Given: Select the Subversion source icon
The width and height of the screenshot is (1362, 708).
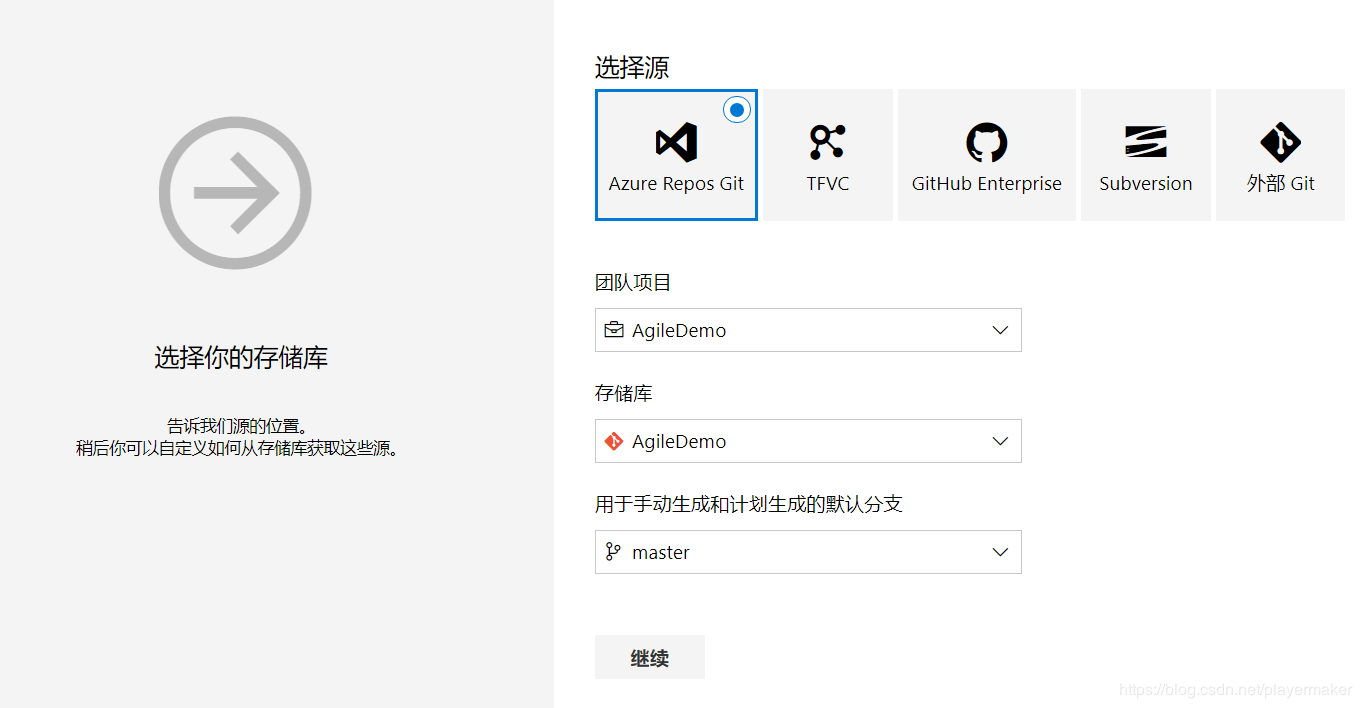Looking at the screenshot, I should coord(1146,143).
